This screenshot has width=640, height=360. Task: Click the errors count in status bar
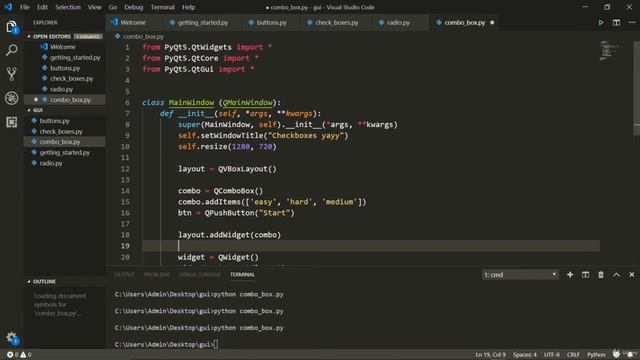pos(12,355)
